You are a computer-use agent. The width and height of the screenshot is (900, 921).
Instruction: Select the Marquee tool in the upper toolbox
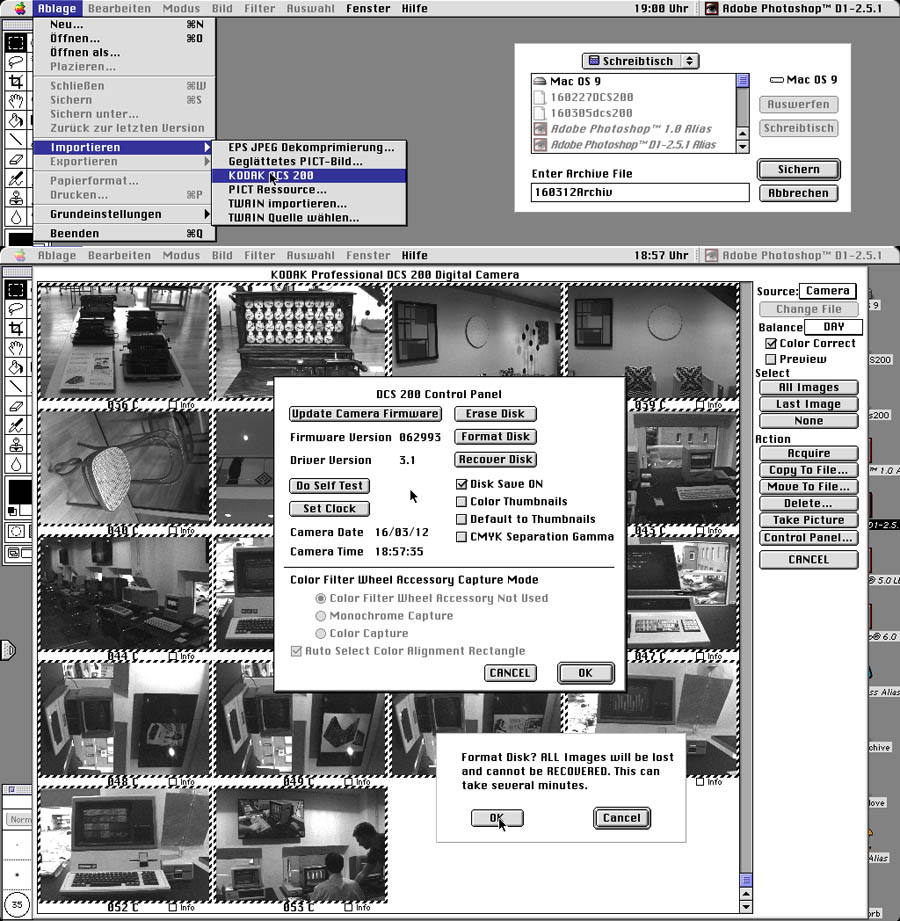point(16,42)
